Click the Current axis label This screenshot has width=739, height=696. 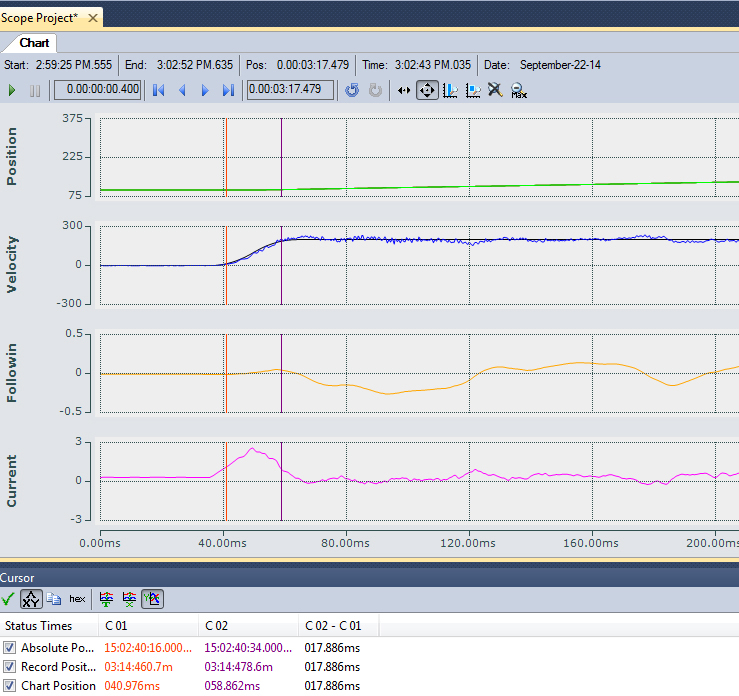click(11, 481)
